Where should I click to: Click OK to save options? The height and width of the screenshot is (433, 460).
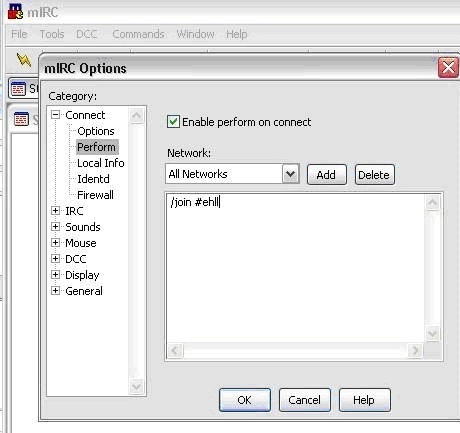245,400
